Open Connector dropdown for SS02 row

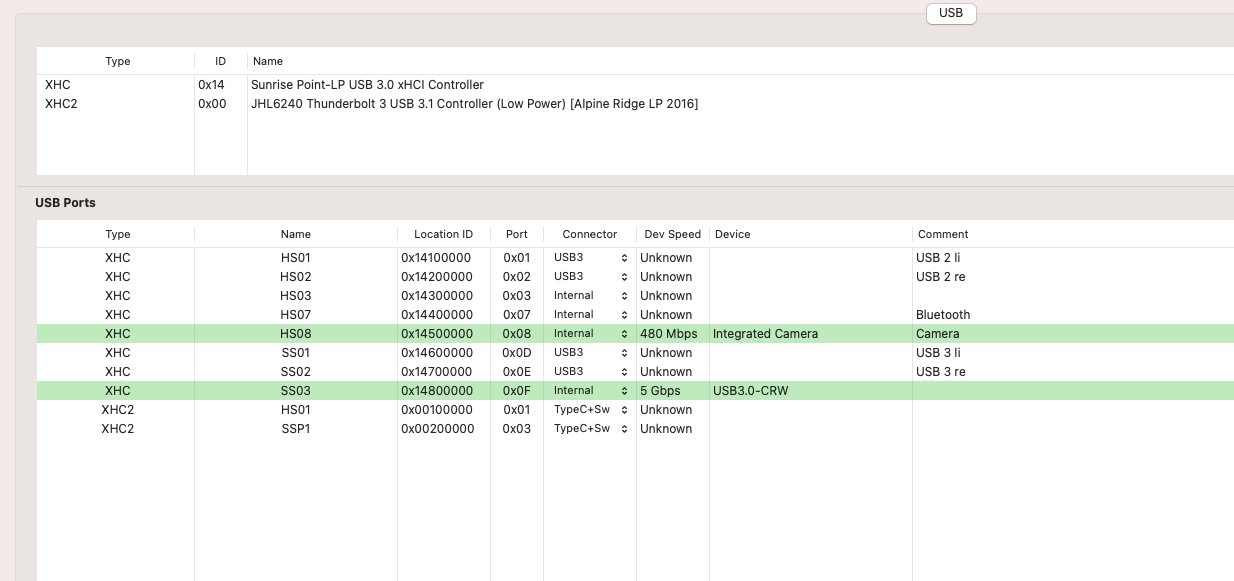[590, 372]
